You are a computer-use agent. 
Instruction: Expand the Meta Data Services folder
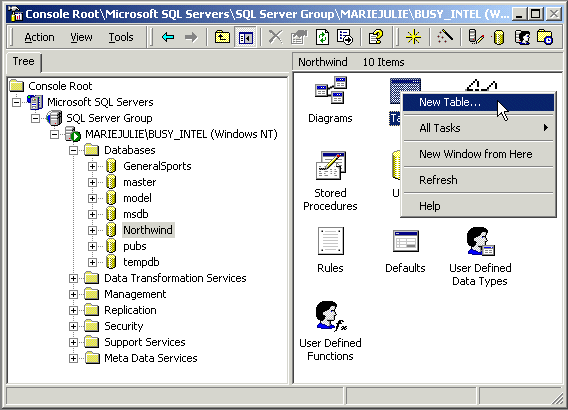[x=73, y=358]
